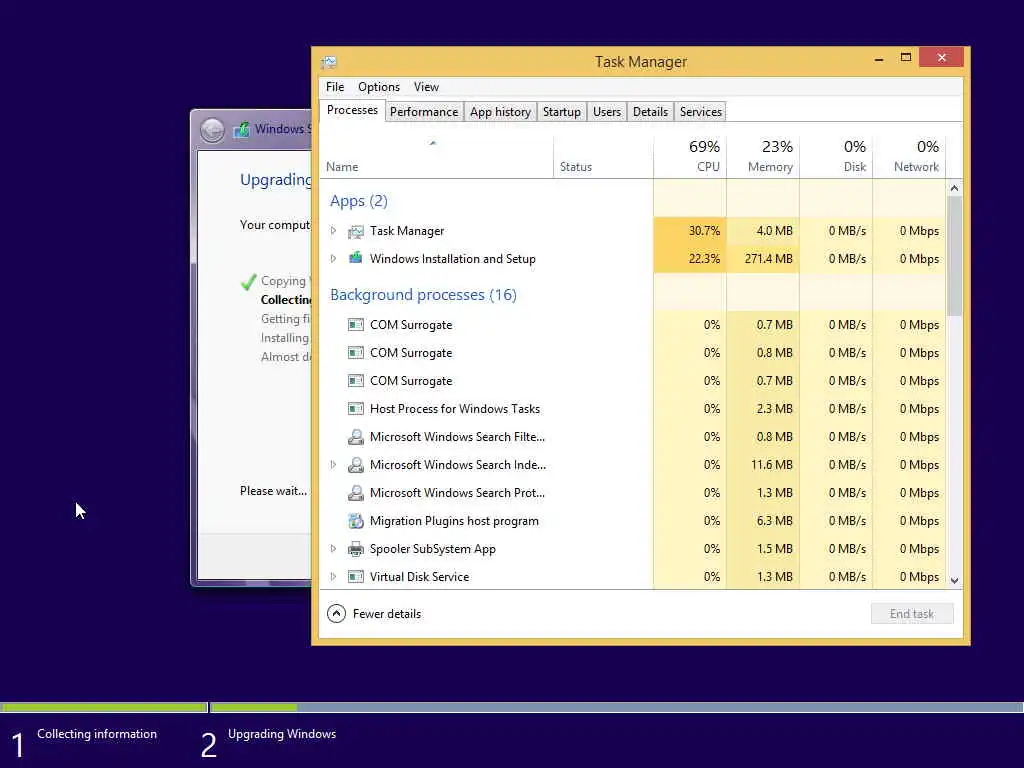1024x768 pixels.
Task: Sort by the Status column header
Action: point(603,157)
